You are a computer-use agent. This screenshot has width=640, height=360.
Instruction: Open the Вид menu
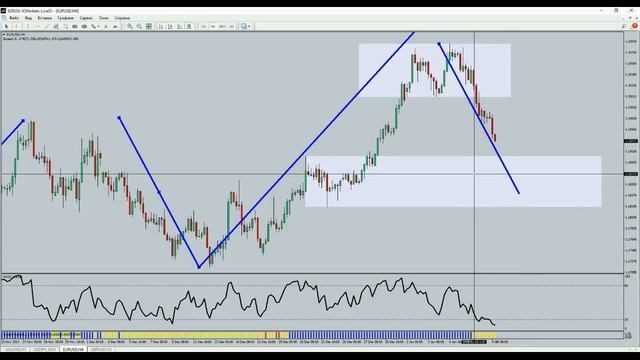click(x=28, y=18)
